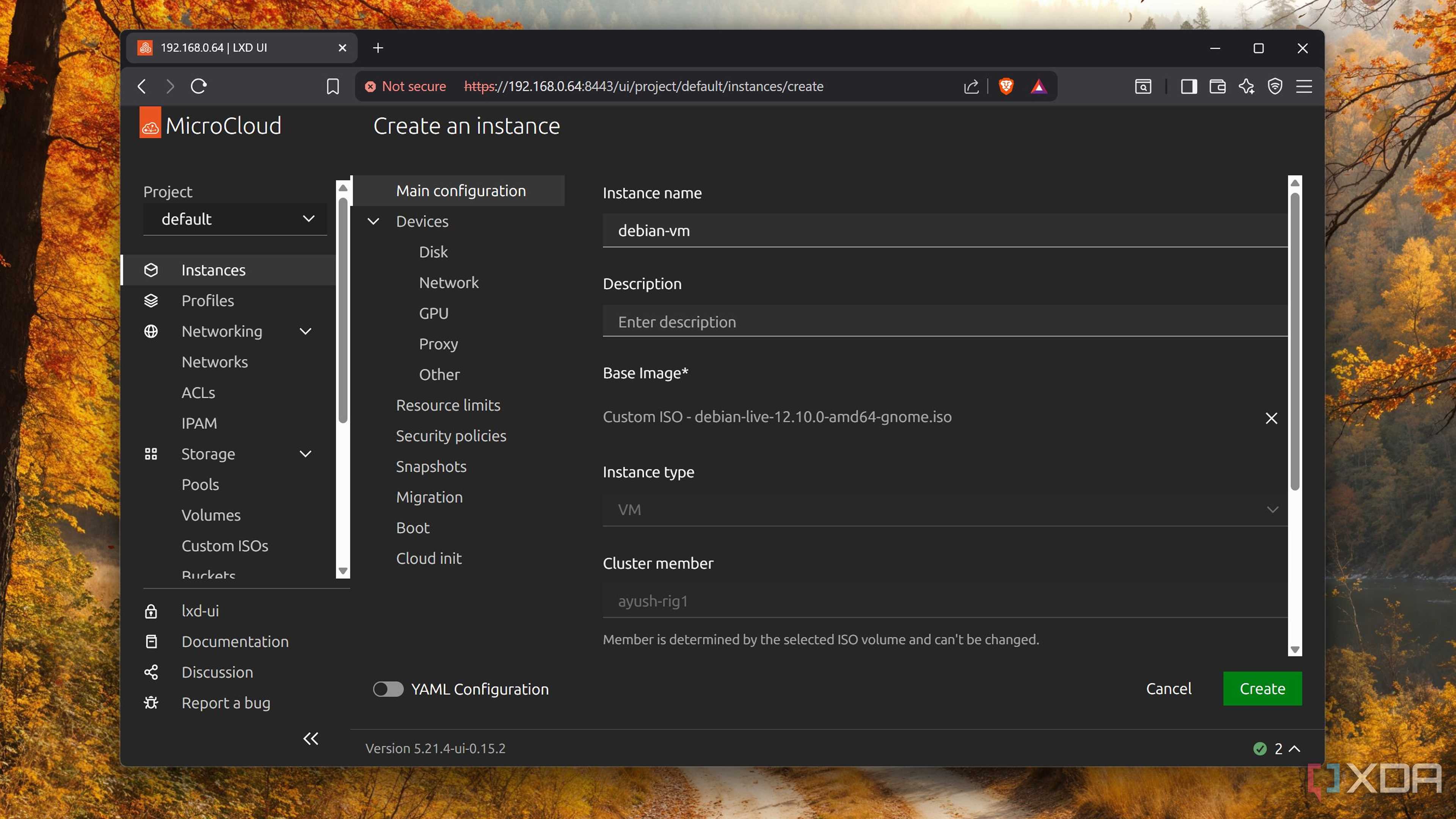Click the share page icon
The height and width of the screenshot is (819, 1456).
[x=971, y=86]
